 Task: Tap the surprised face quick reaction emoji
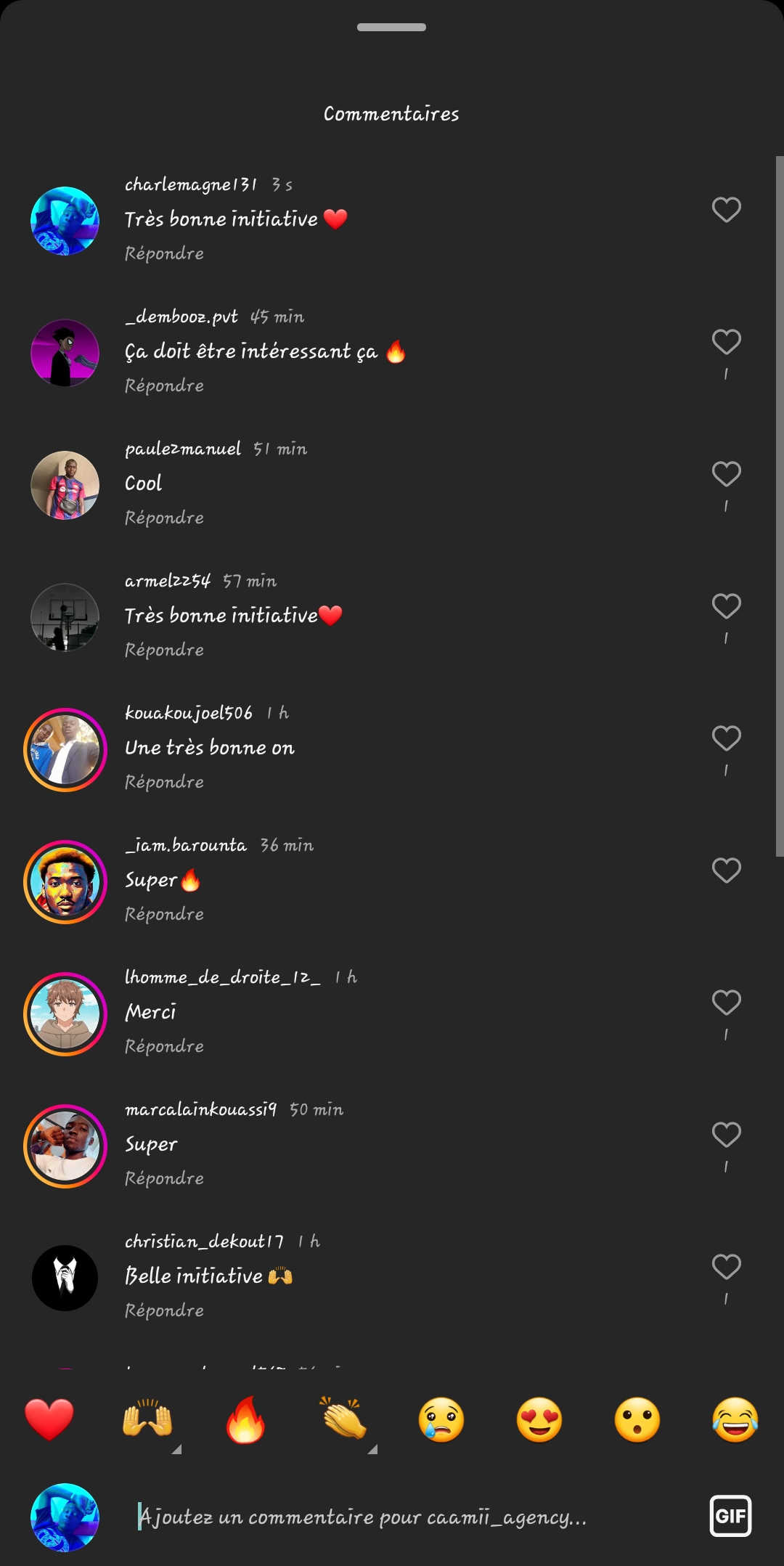click(x=637, y=1419)
